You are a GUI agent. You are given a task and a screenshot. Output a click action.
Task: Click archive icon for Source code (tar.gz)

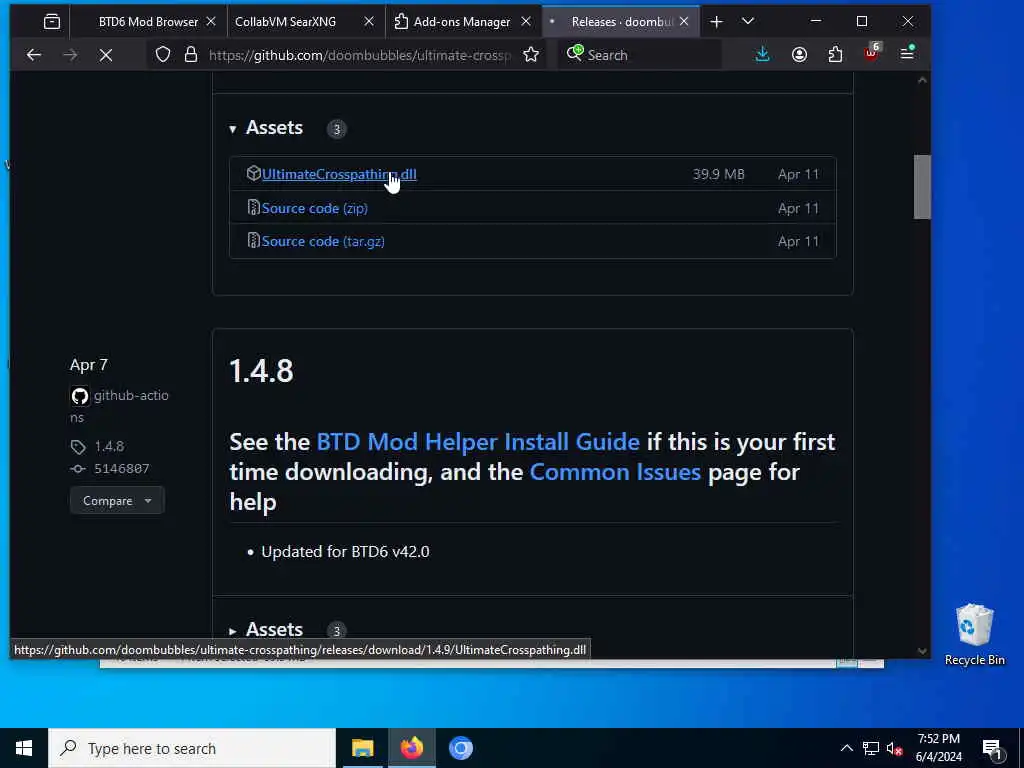click(253, 241)
